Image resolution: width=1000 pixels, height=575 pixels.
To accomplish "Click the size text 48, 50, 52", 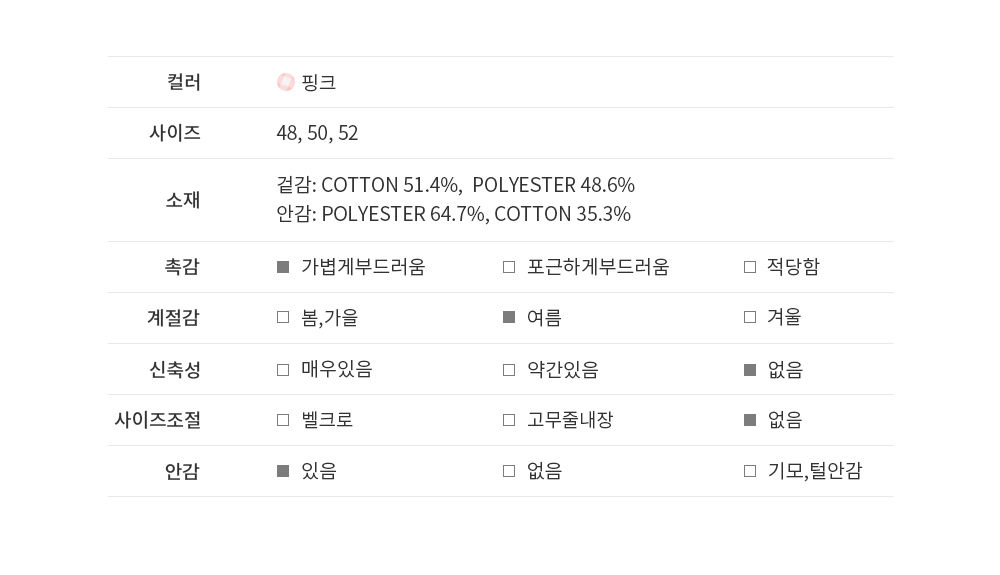I will [x=317, y=133].
